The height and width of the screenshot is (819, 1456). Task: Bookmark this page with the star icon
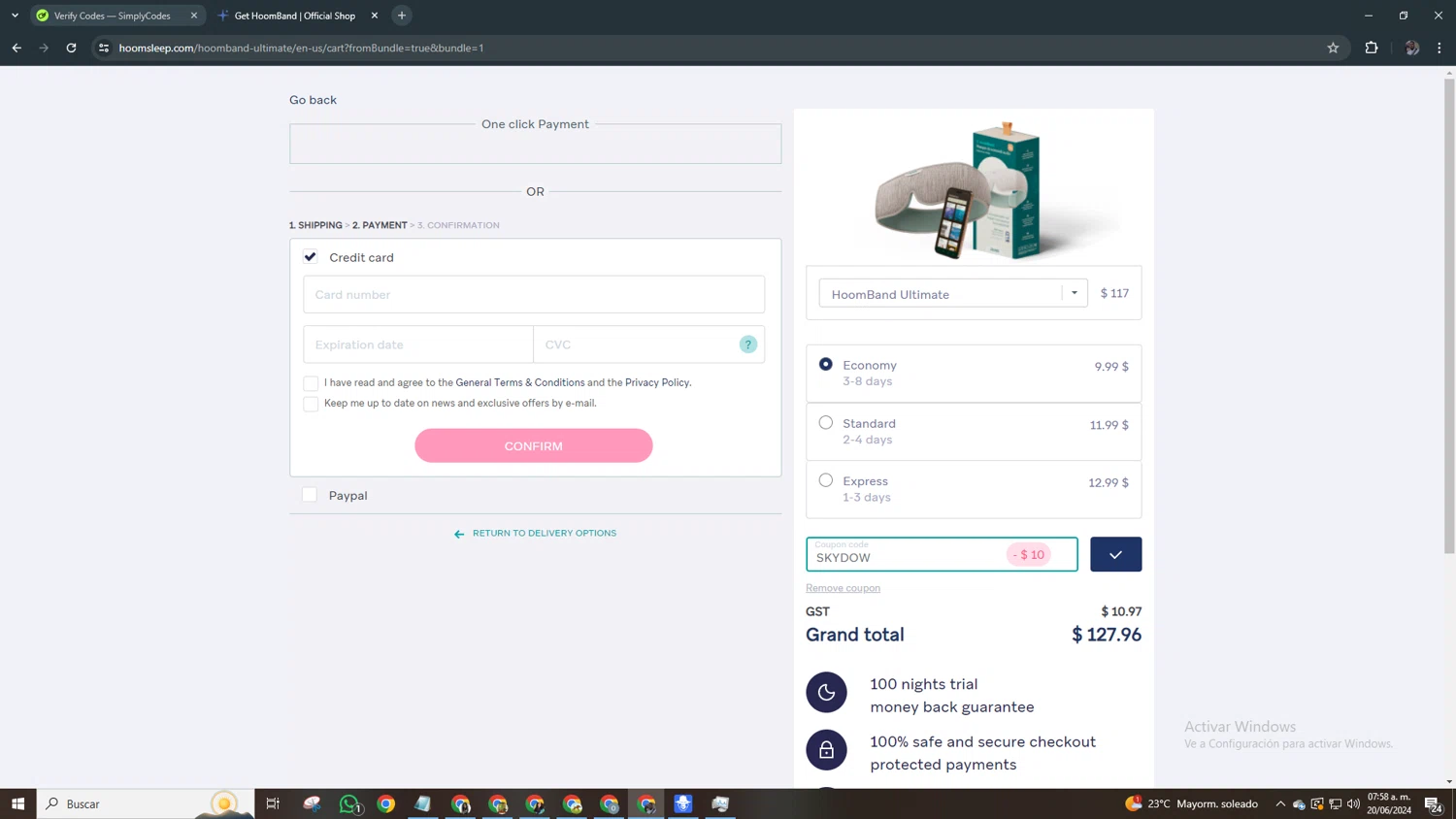[x=1333, y=48]
